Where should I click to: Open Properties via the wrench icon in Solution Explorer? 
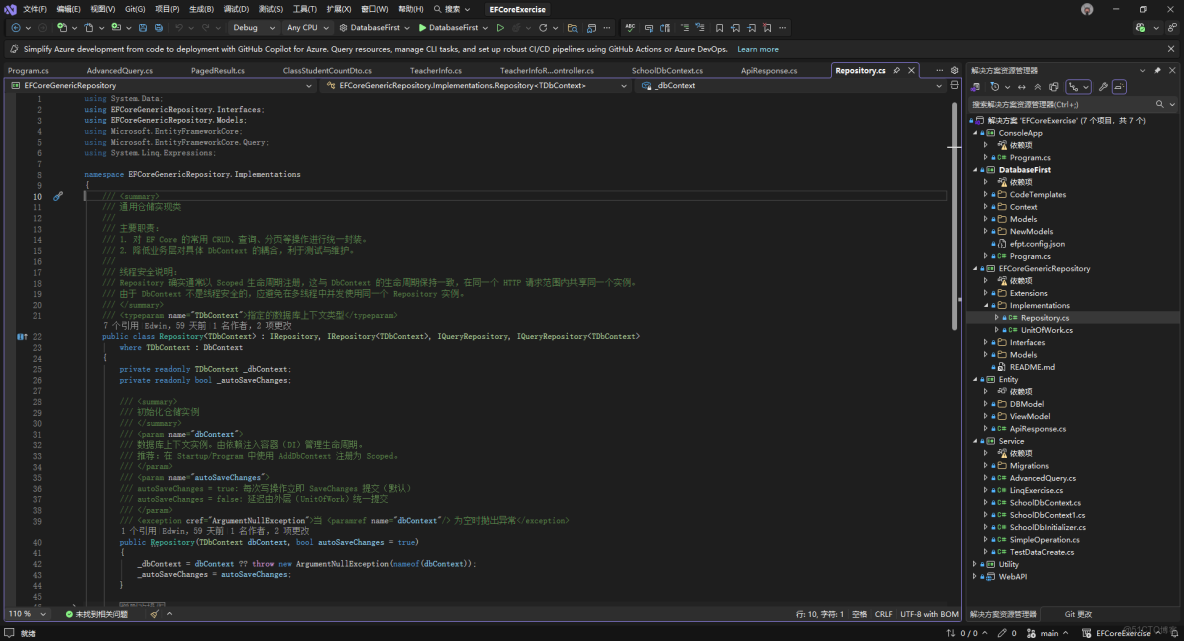point(1104,86)
